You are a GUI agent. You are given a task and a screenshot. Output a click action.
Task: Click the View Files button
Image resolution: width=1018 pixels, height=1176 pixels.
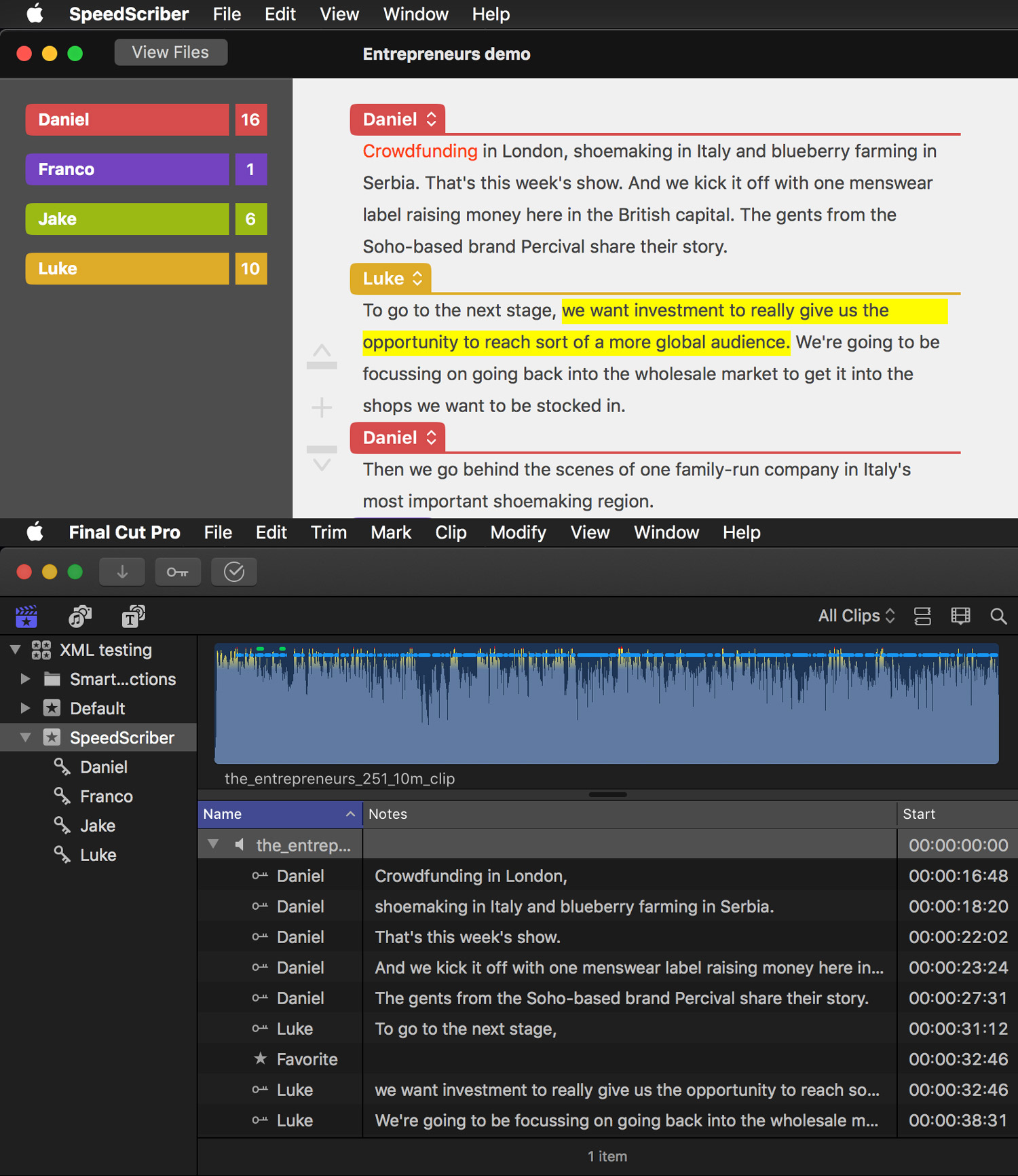tap(170, 52)
